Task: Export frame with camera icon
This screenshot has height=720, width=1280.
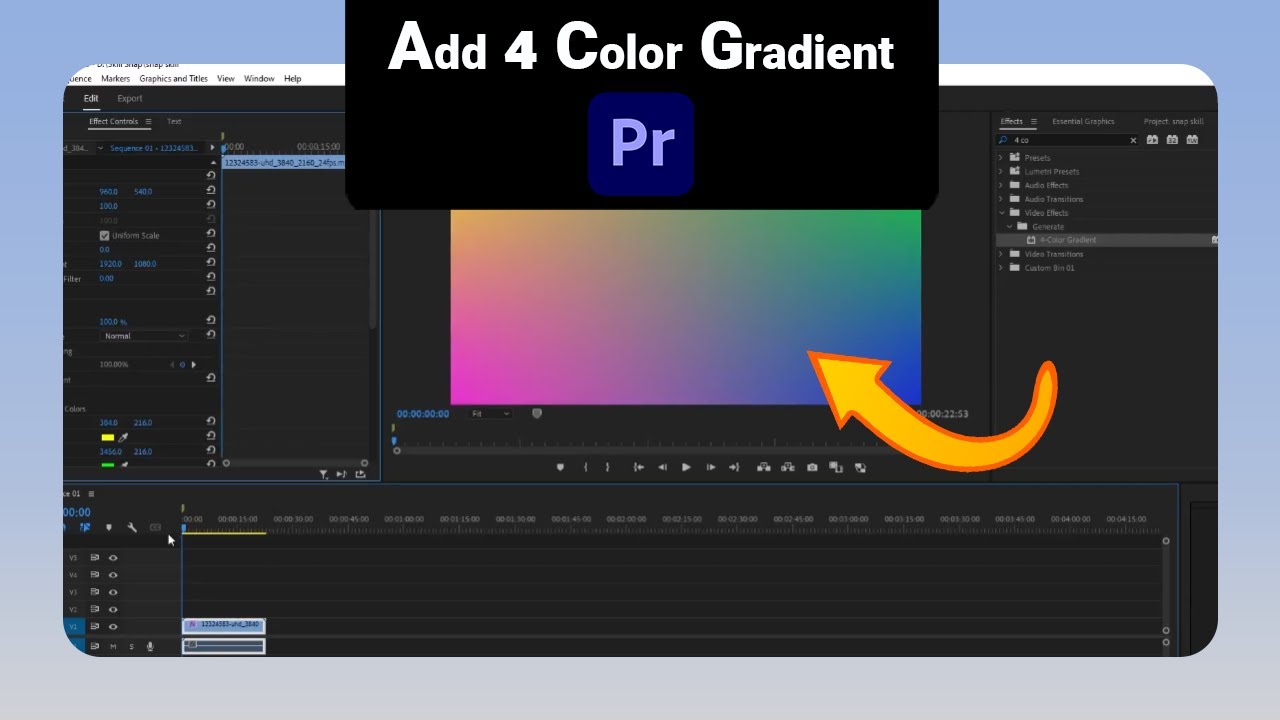Action: 812,467
